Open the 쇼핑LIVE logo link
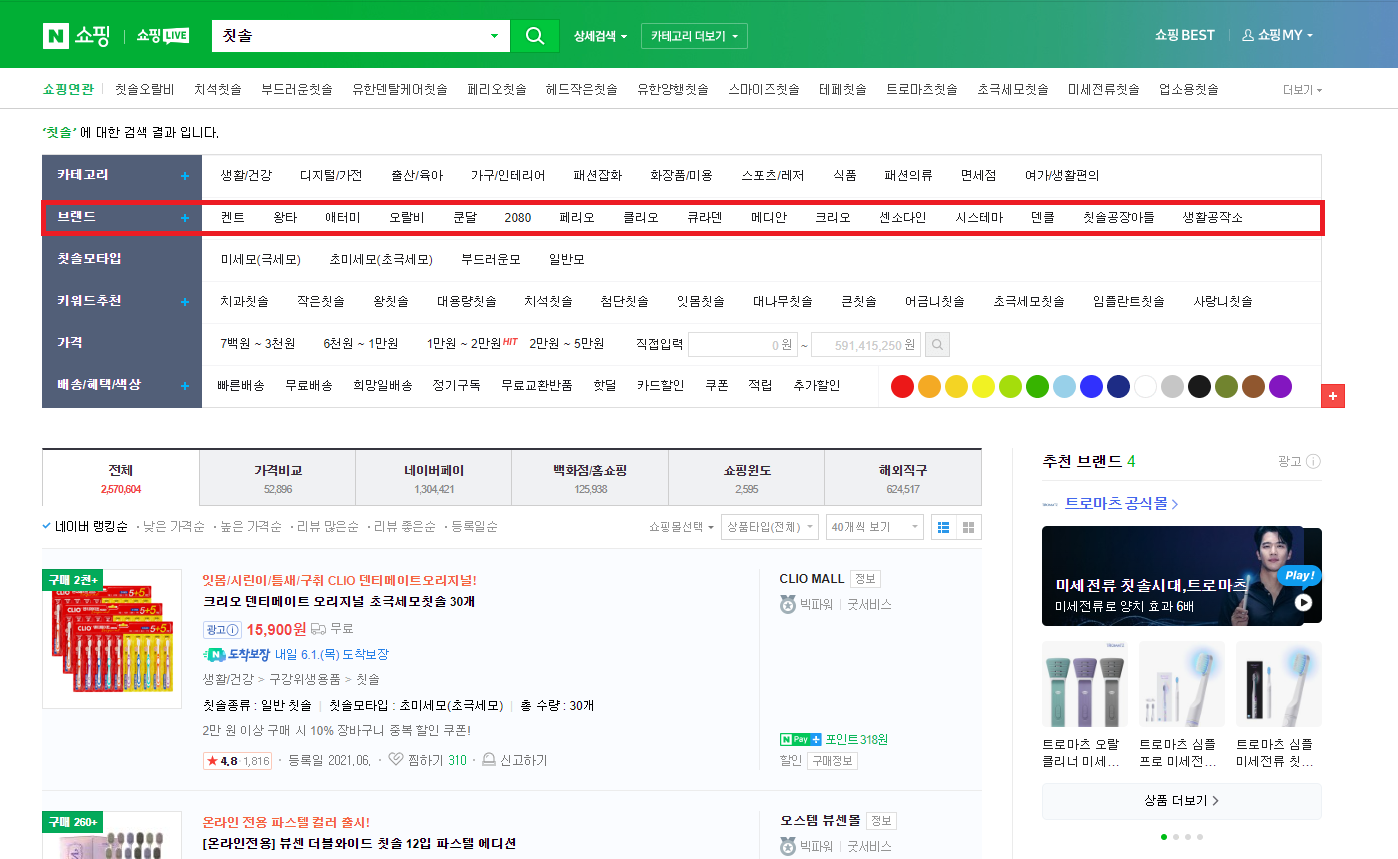 (162, 35)
